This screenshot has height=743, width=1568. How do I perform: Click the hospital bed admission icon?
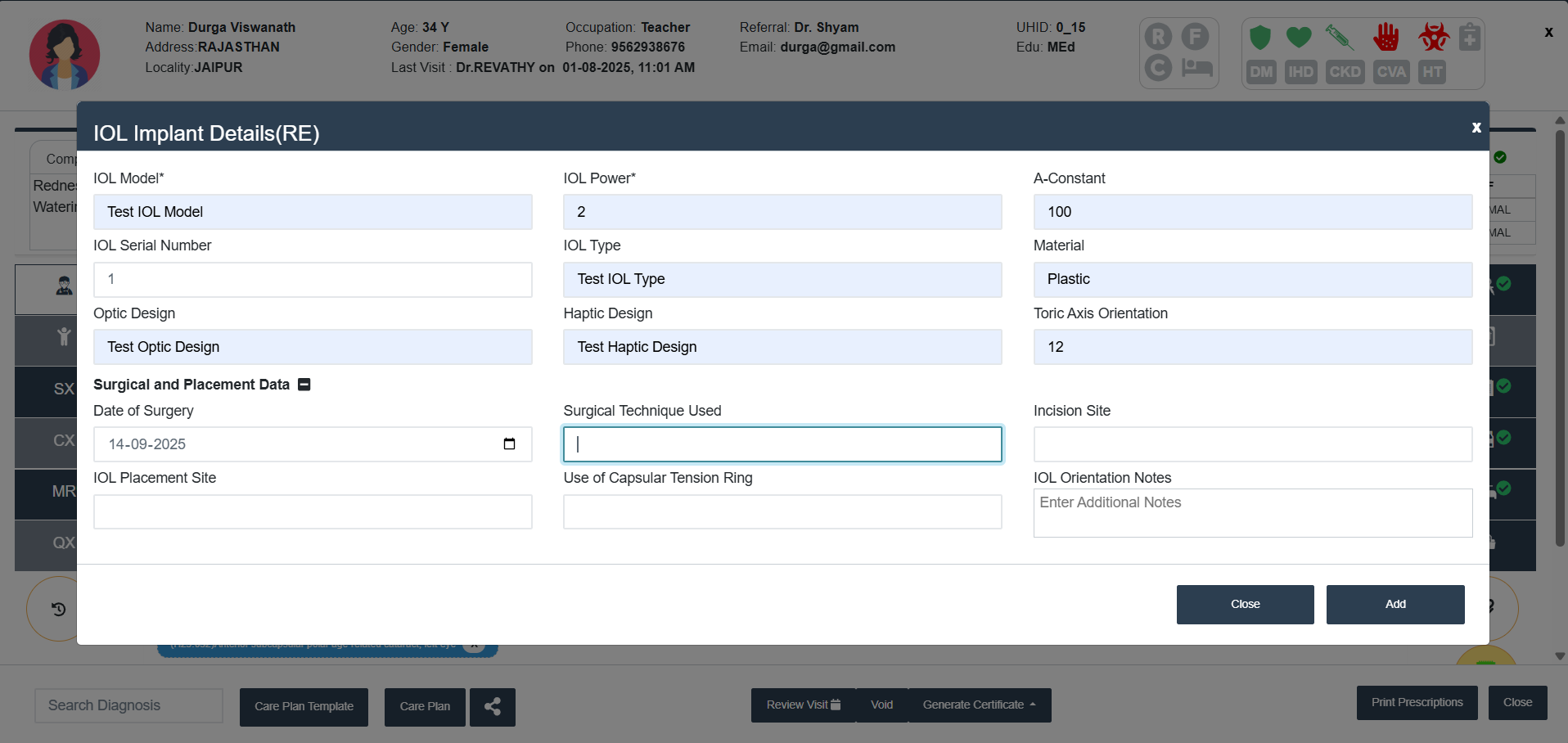click(1196, 68)
